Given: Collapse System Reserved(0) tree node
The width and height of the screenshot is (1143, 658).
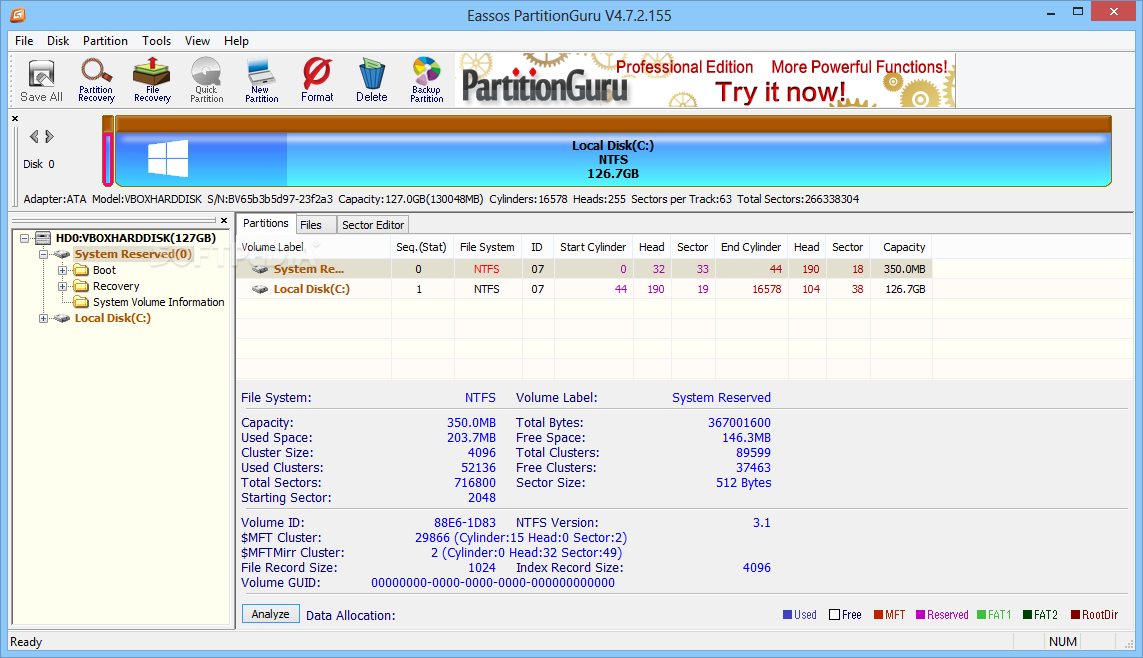Looking at the screenshot, I should (x=43, y=254).
